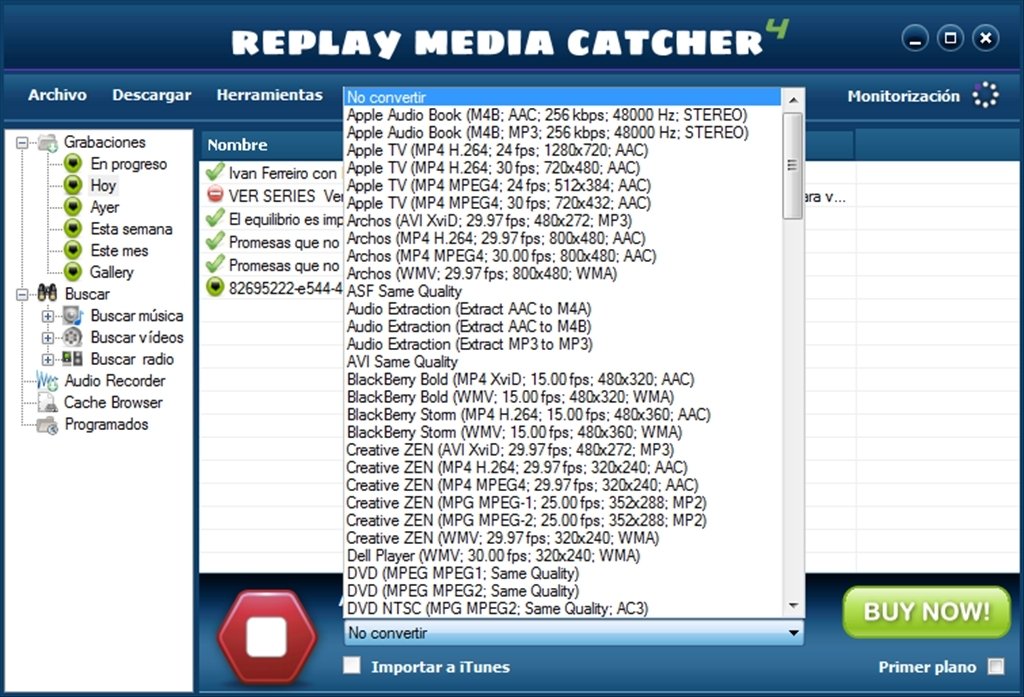Open Audio Recorder from the tree
Image resolution: width=1024 pixels, height=697 pixels.
[x=115, y=381]
